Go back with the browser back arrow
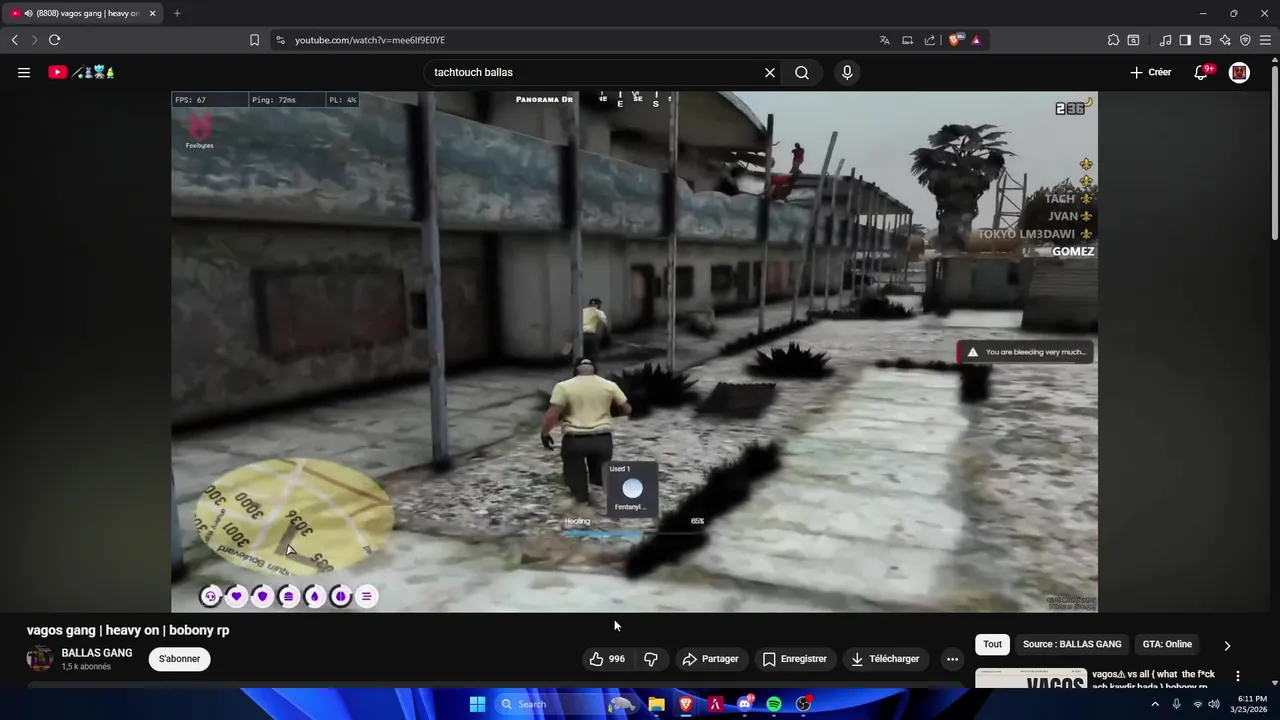Image resolution: width=1280 pixels, height=720 pixels. coord(14,40)
